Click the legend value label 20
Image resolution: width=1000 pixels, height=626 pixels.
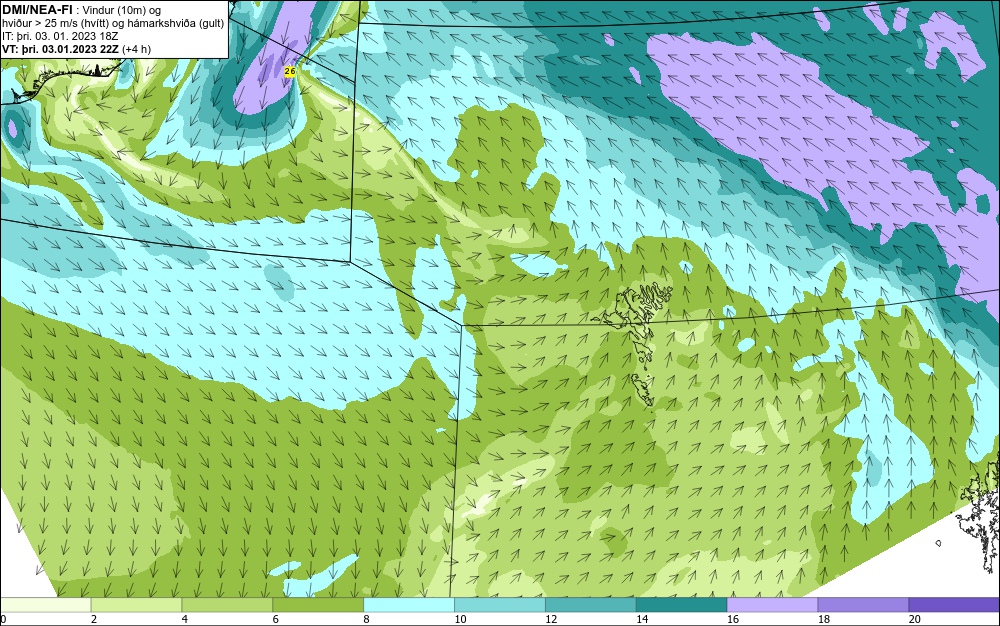point(915,619)
